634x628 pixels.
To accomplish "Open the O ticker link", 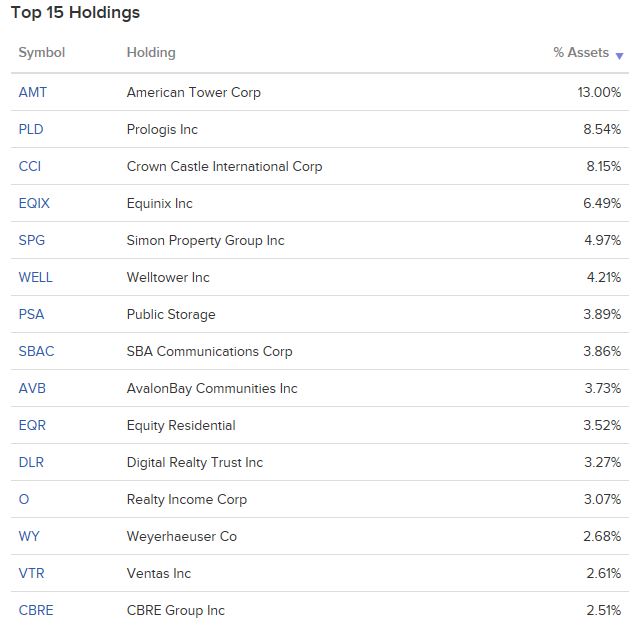I will pyautogui.click(x=24, y=499).
